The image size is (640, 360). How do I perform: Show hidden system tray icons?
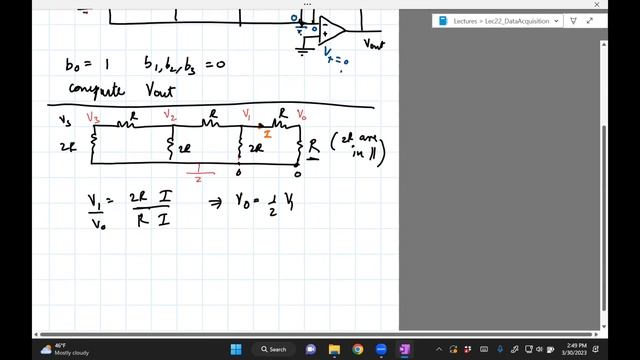(439, 349)
